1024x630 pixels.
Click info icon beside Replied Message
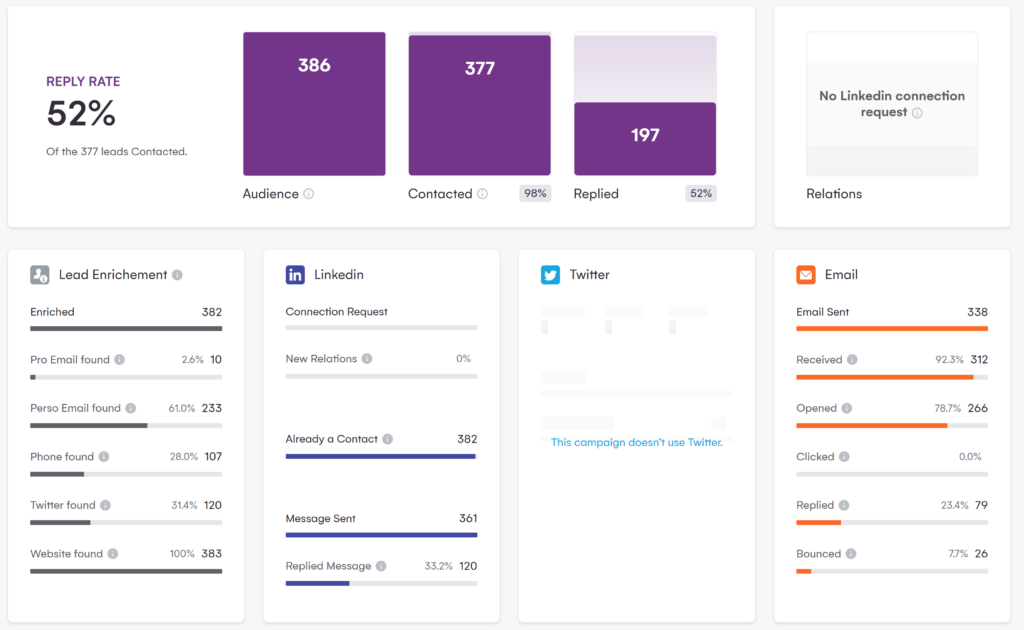pos(381,566)
